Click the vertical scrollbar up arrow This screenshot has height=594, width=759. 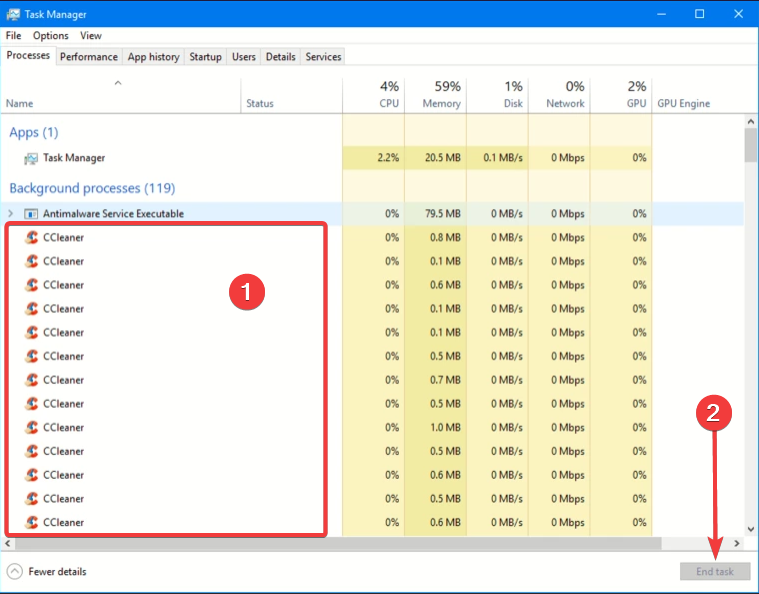[x=751, y=121]
